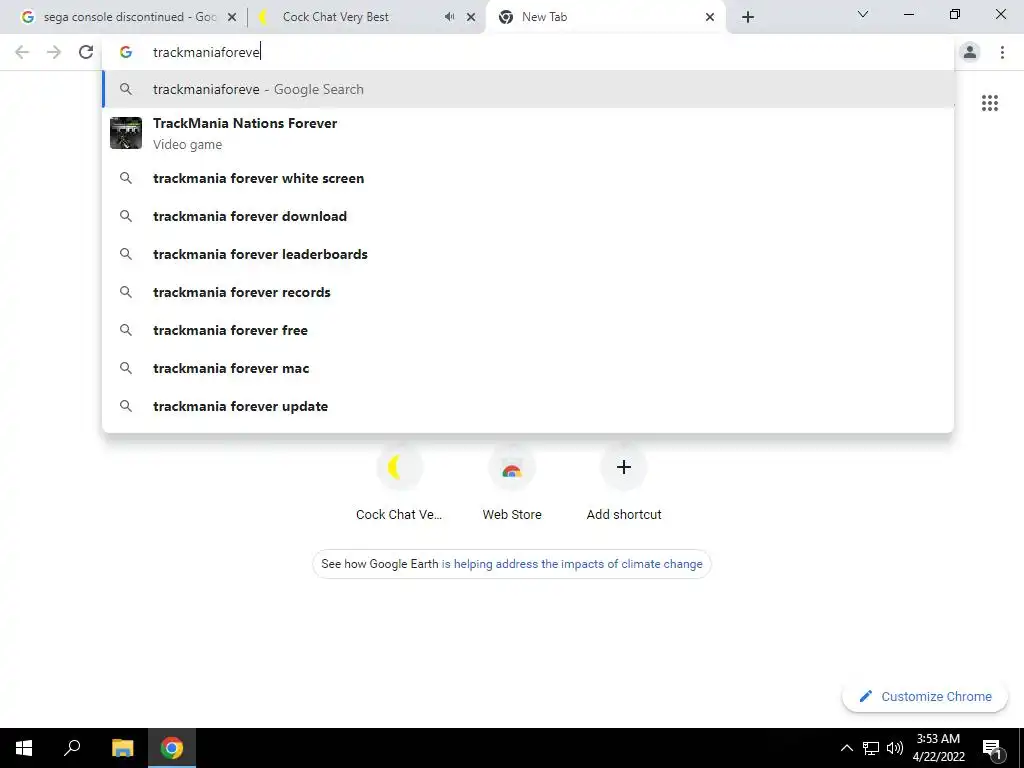Open the Windows Start menu

pyautogui.click(x=24, y=748)
